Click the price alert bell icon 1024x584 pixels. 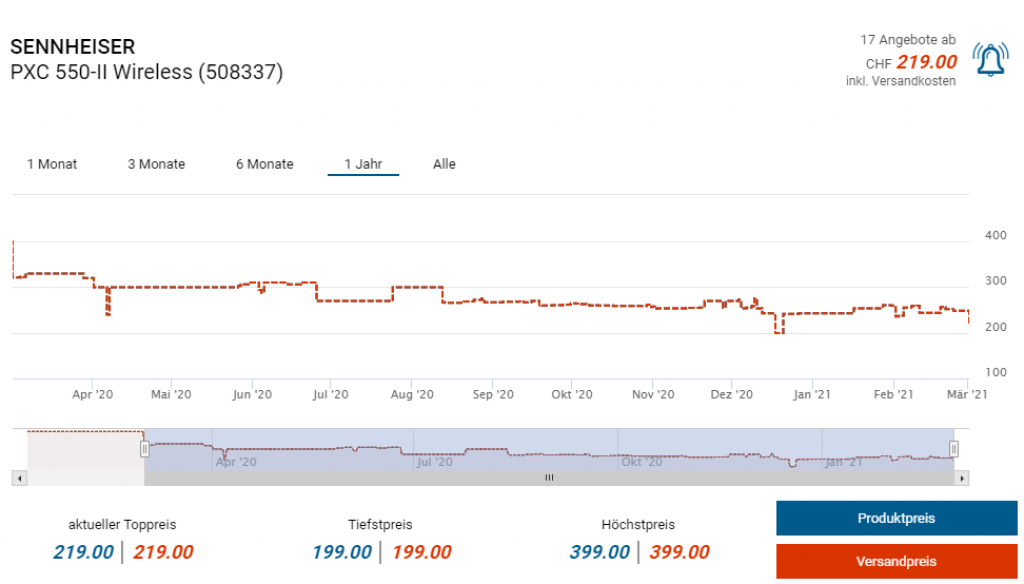[x=990, y=59]
